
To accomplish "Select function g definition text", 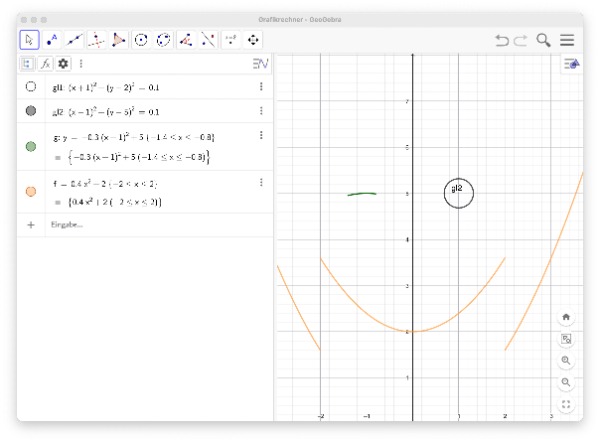I will pos(134,137).
